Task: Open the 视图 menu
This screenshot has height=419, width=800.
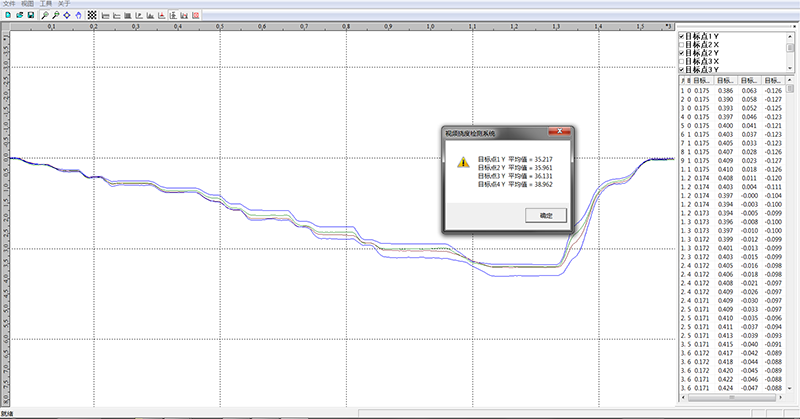Action: coord(28,4)
